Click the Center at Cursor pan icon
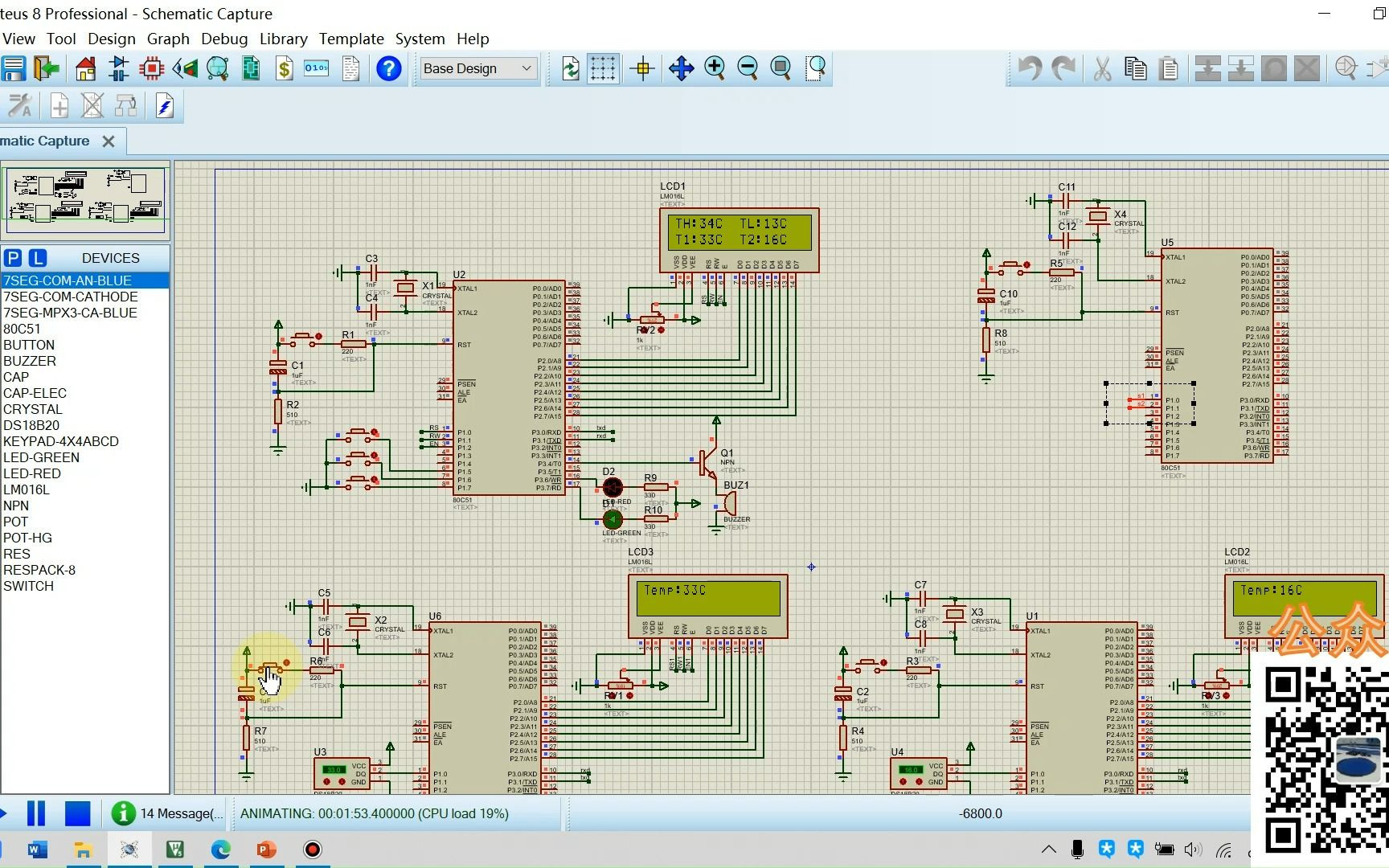 (x=681, y=68)
